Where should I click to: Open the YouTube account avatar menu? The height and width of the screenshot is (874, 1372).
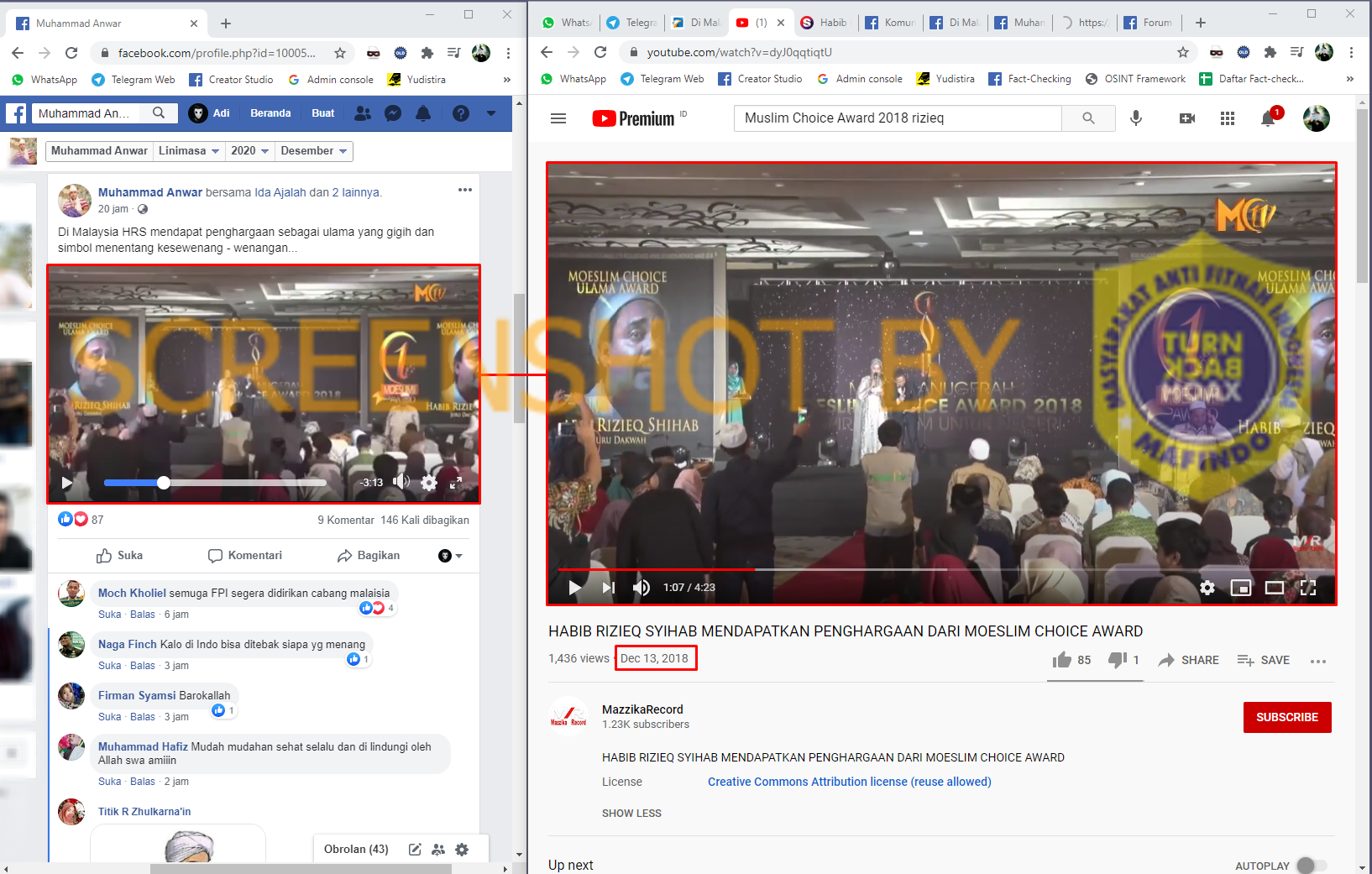(1317, 118)
